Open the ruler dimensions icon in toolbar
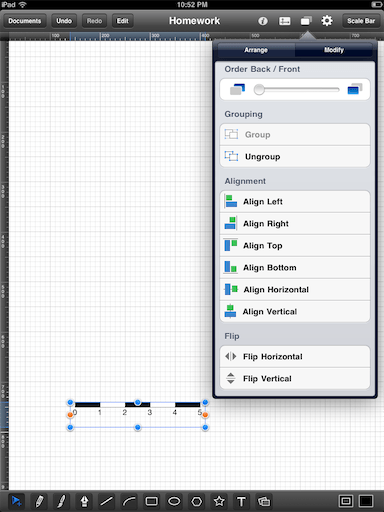Screen dimensions: 384x512 284,21
